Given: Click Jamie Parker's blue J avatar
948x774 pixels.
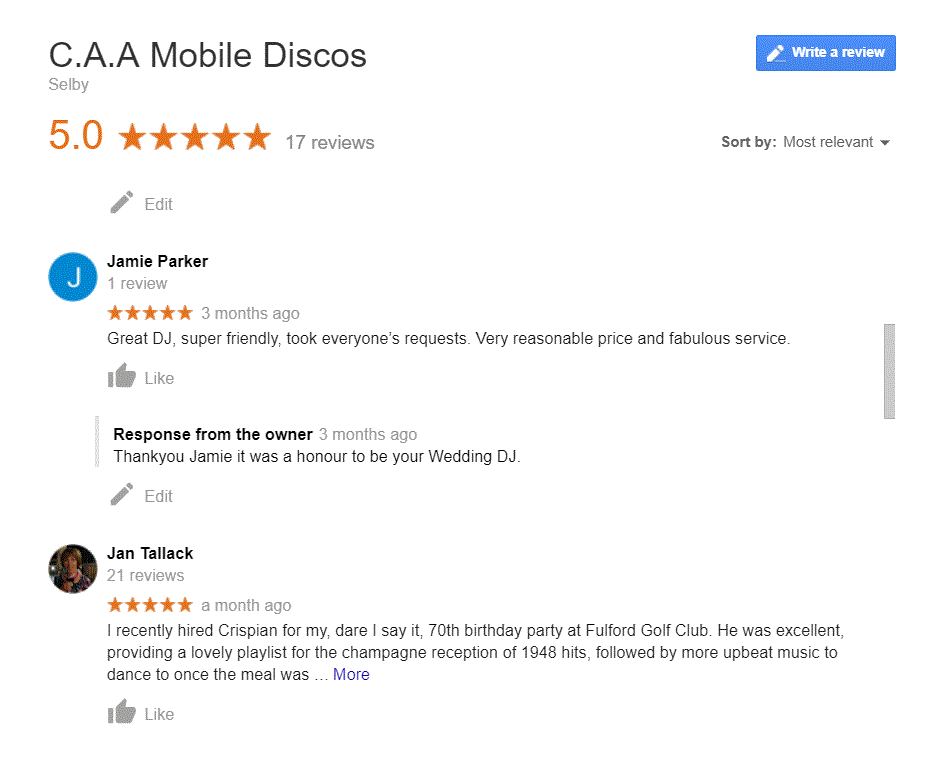Looking at the screenshot, I should tap(73, 277).
